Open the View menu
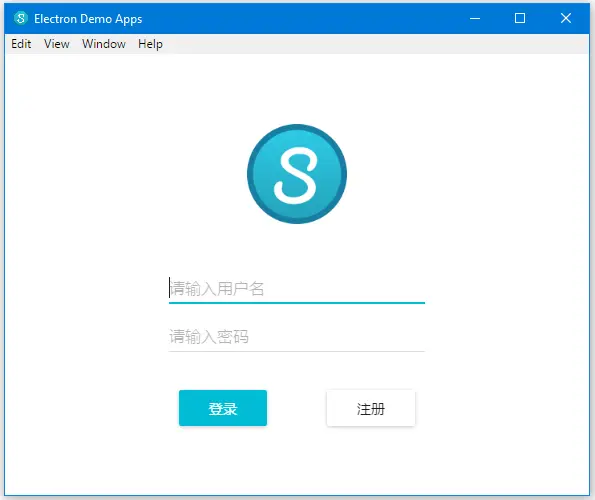This screenshot has width=595, height=500. (x=57, y=44)
